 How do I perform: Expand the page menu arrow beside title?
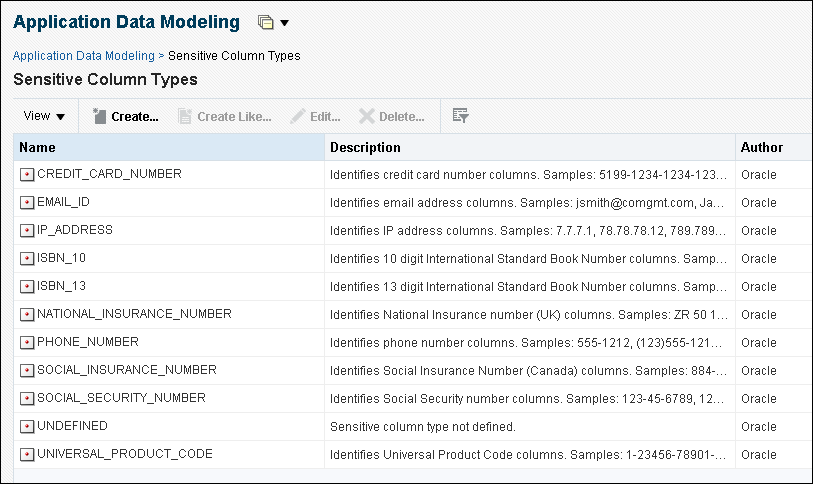coord(285,23)
